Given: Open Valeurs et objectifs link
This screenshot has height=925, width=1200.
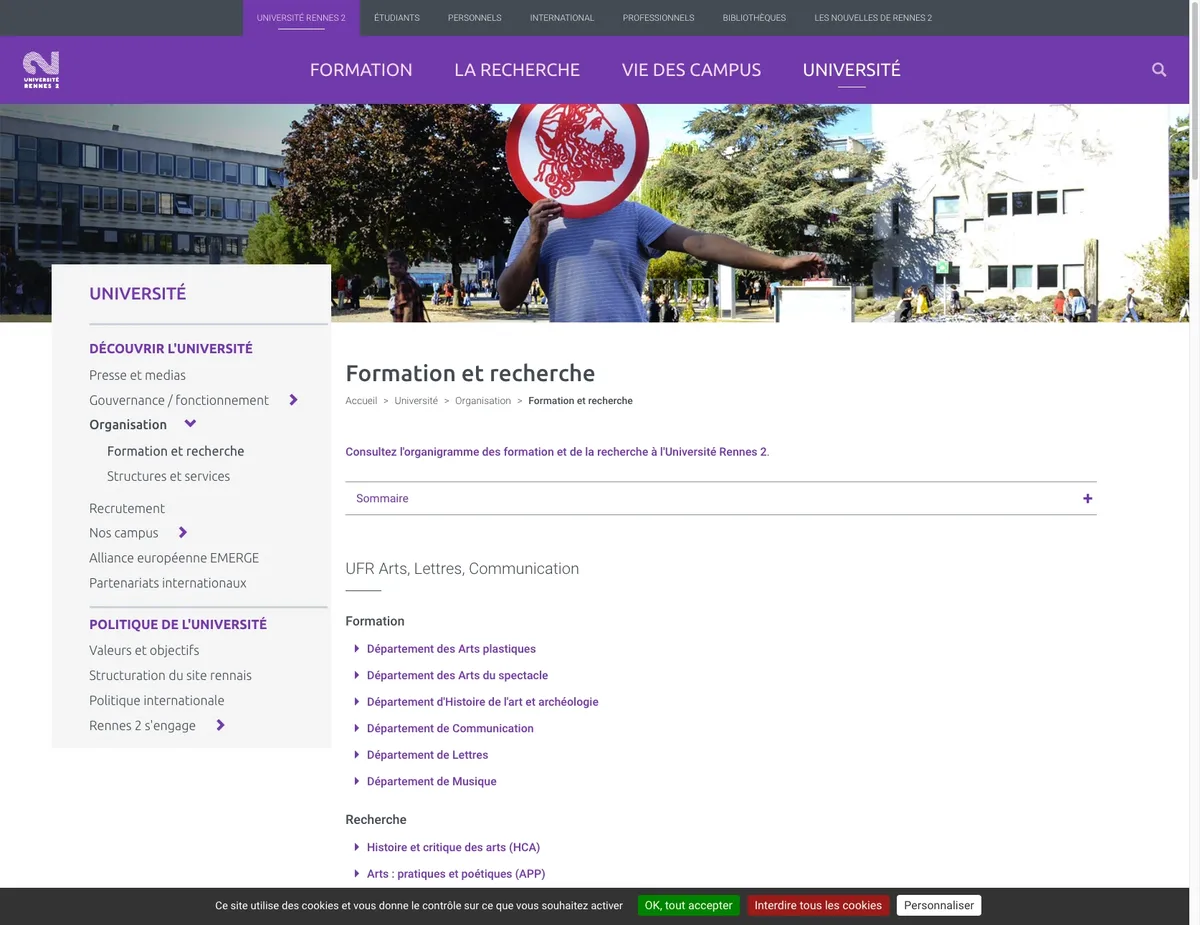Looking at the screenshot, I should [144, 650].
